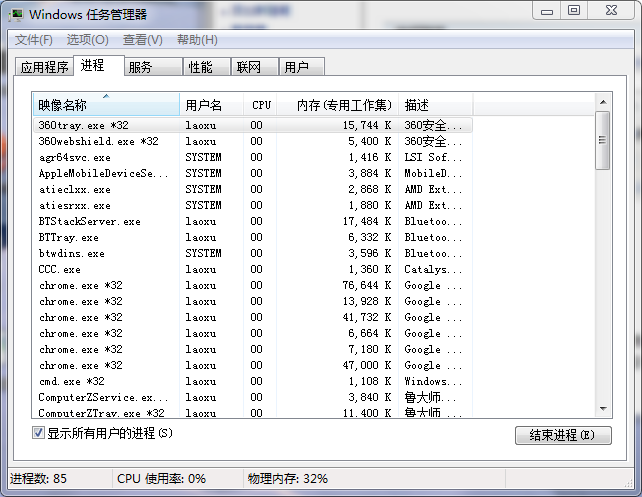
Task: Click MobileD... description cell
Action: 433,173
